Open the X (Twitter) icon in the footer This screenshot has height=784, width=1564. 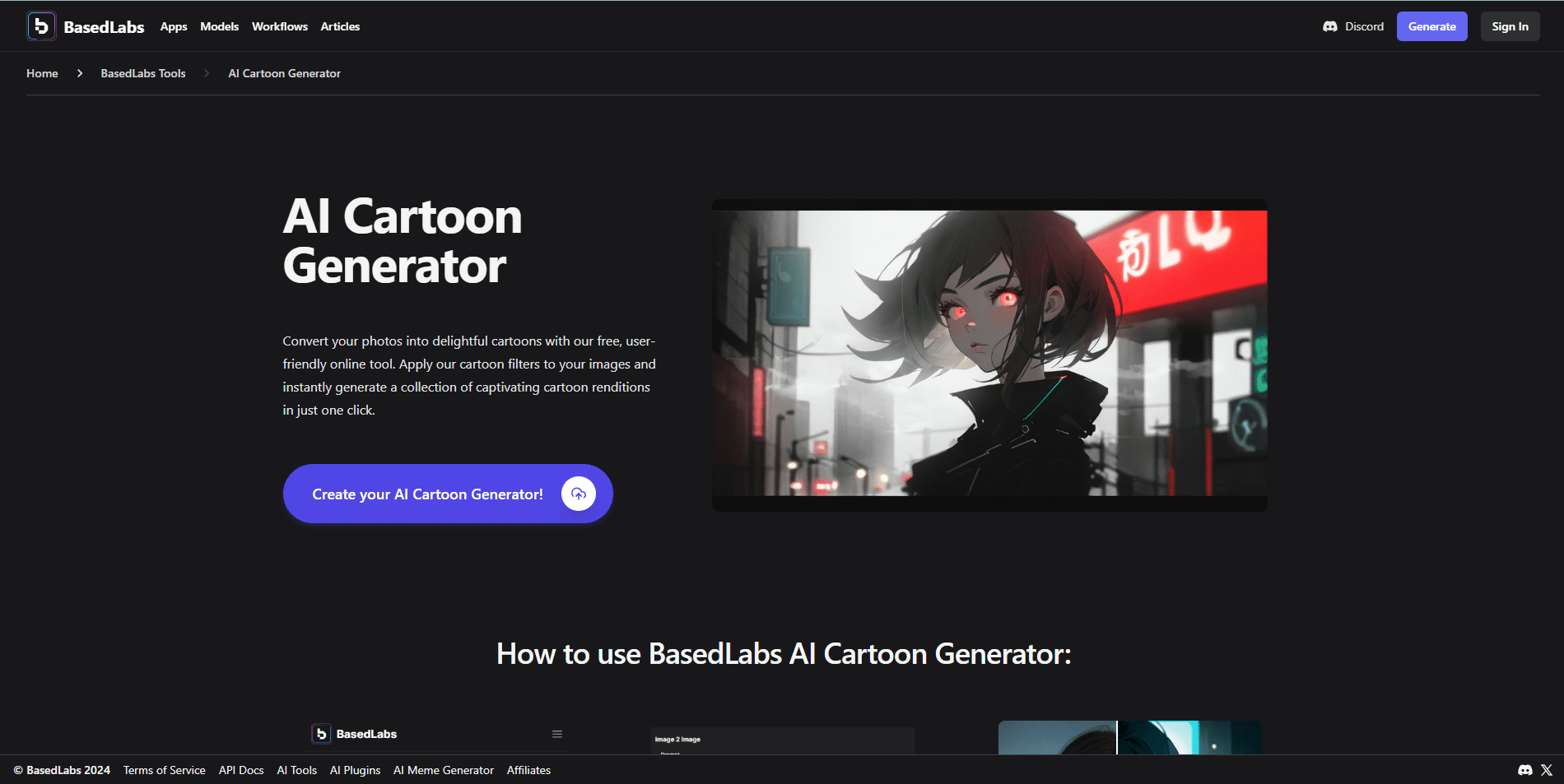pos(1547,770)
